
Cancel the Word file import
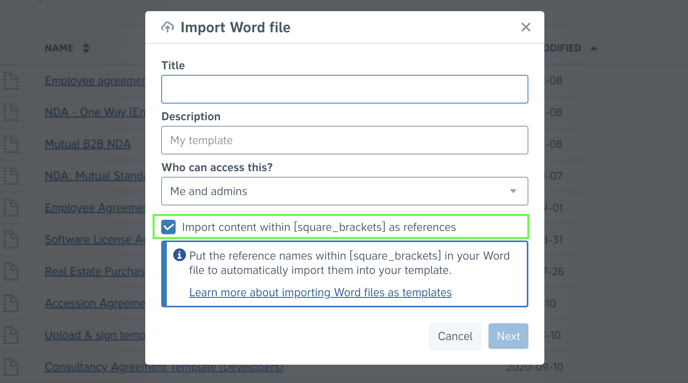(455, 336)
